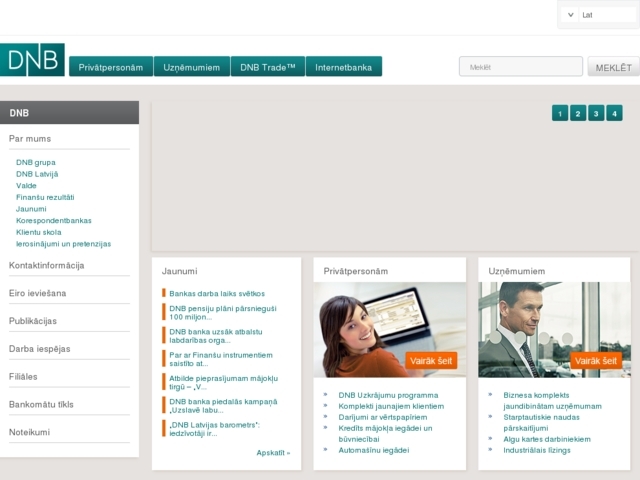Switch banner to slide 1

[560, 113]
